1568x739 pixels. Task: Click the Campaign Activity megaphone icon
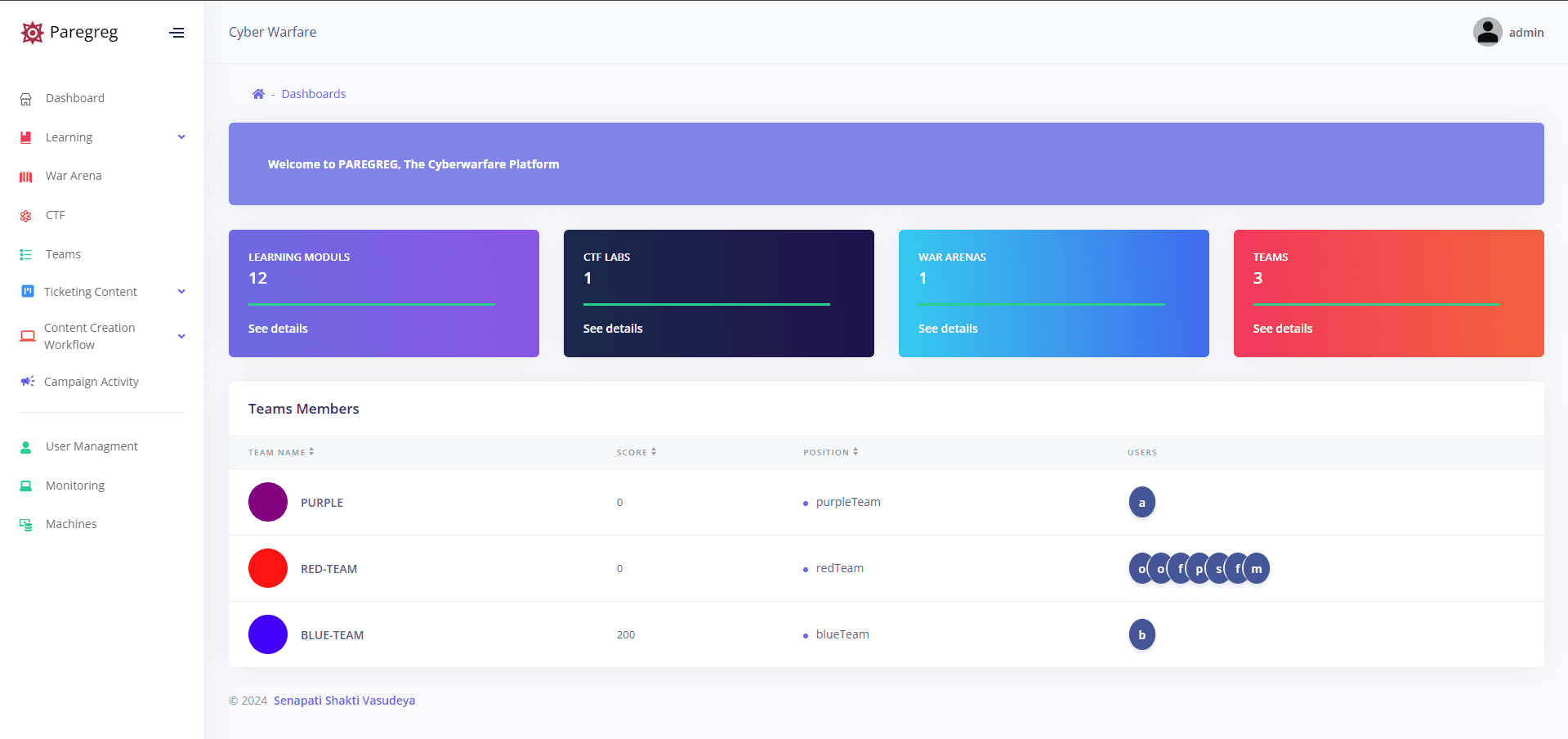click(x=27, y=382)
